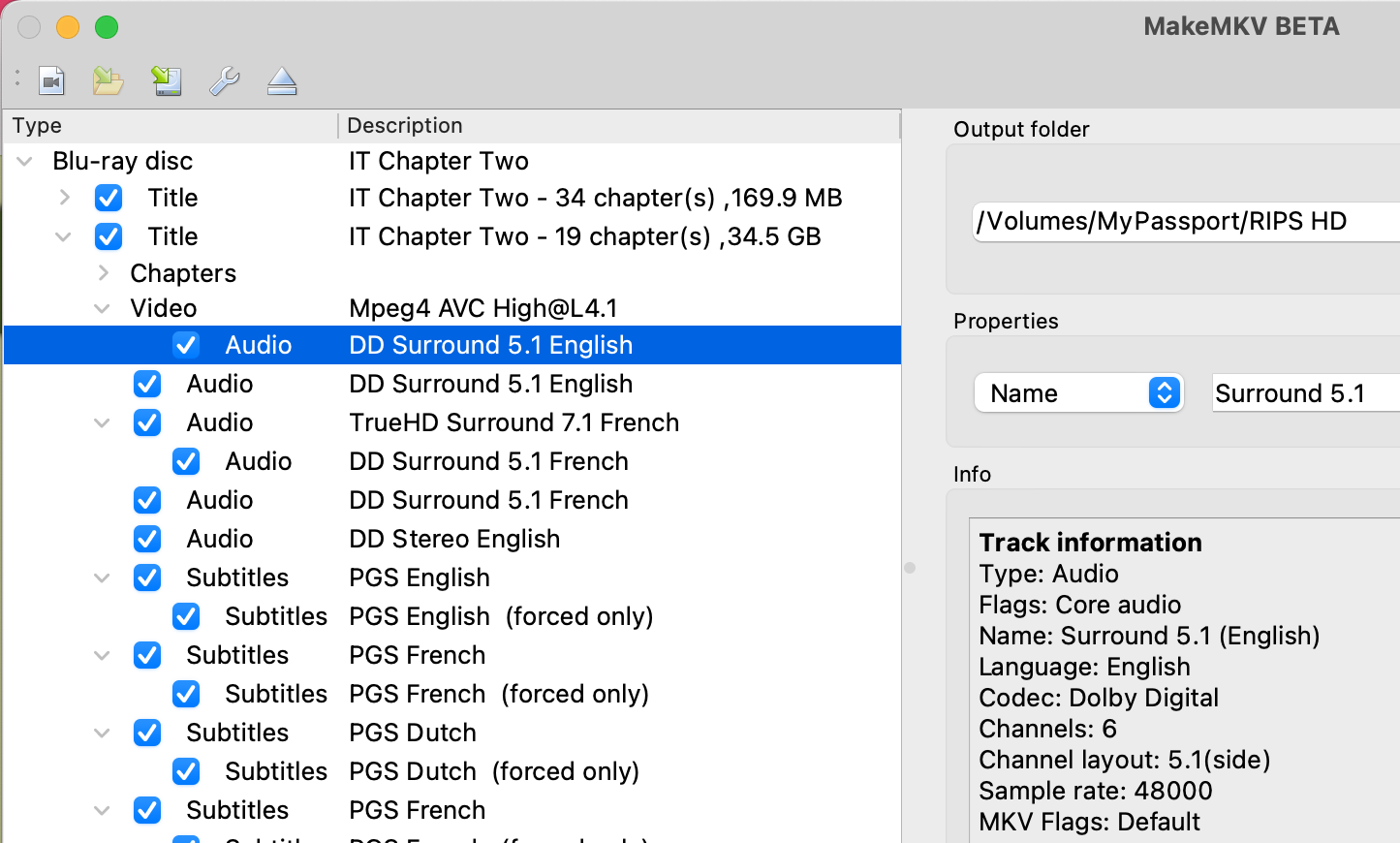Edit the output folder path field
Image resolution: width=1400 pixels, height=843 pixels.
coord(1187,221)
